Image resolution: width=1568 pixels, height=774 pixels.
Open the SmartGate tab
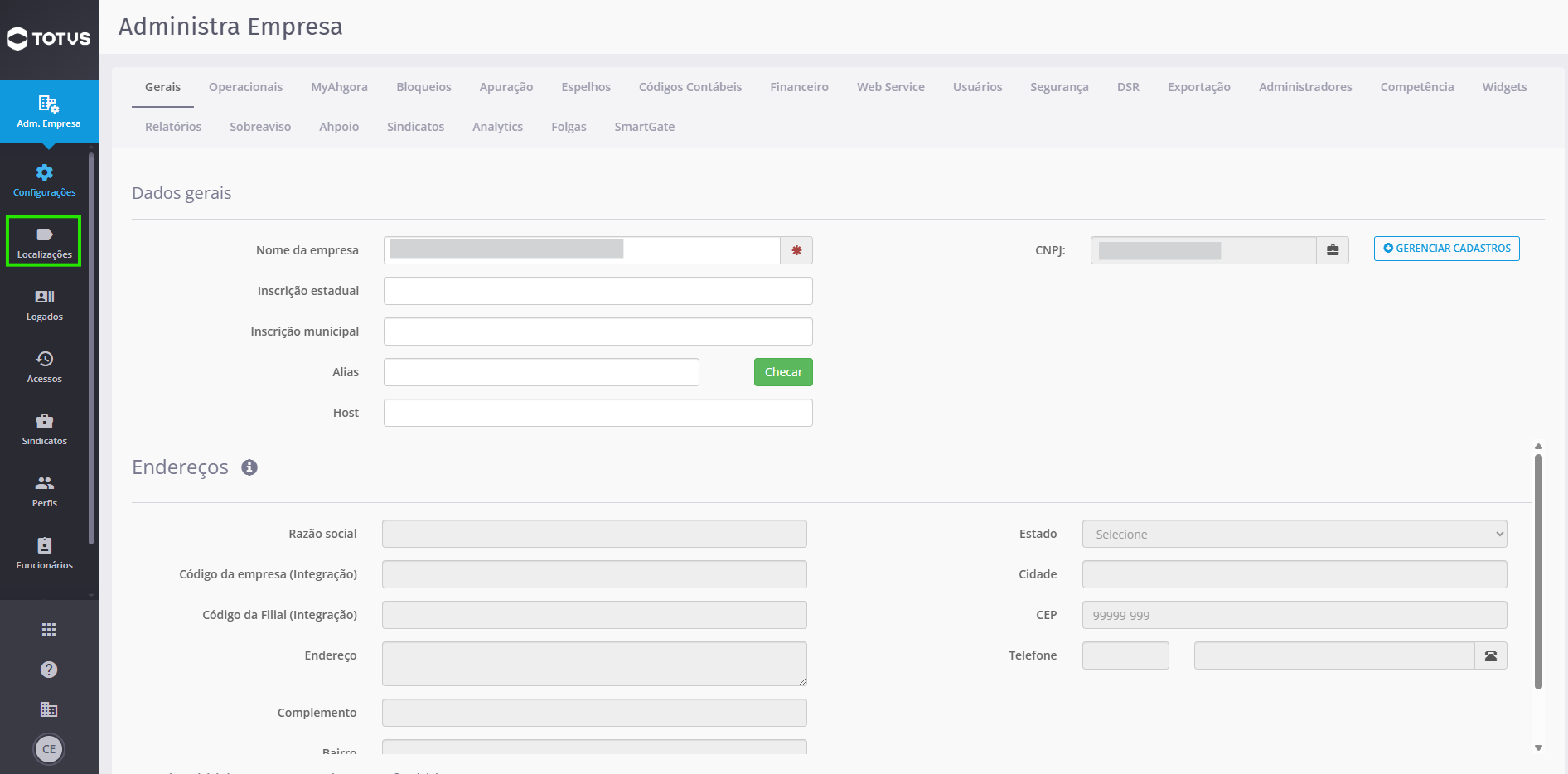(x=644, y=127)
